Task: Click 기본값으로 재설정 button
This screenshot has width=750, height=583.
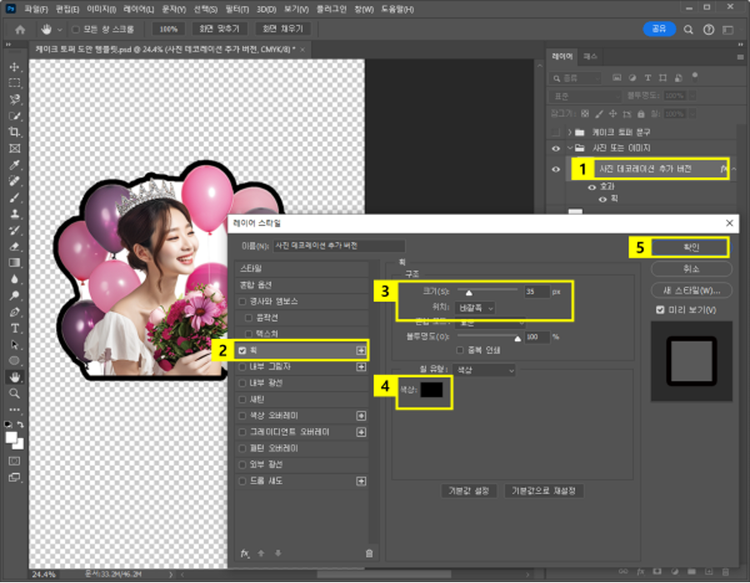Action: pos(544,491)
